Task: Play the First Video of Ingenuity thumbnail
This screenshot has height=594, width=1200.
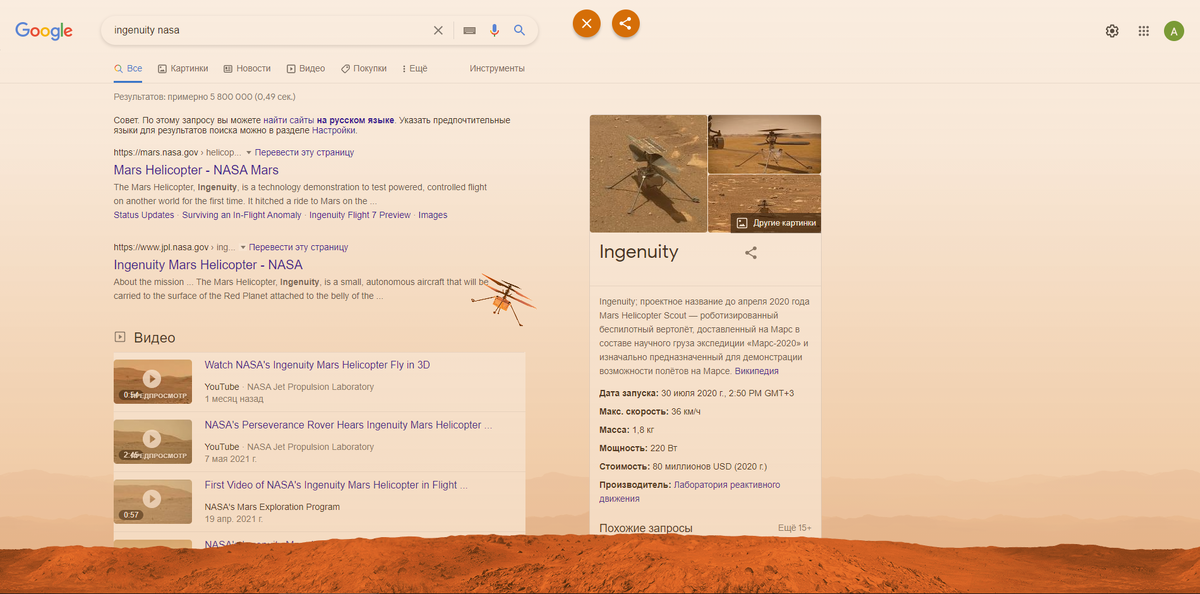Action: tap(152, 501)
